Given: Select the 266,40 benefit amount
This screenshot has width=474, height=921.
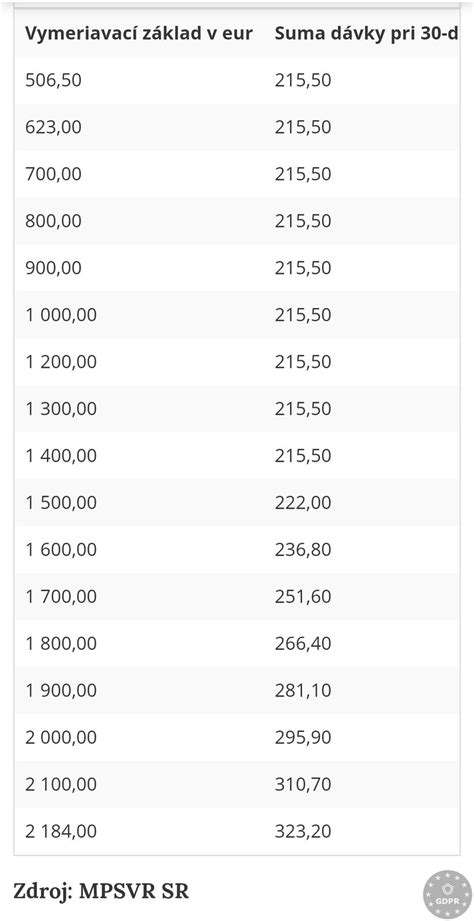Looking at the screenshot, I should click(303, 644).
